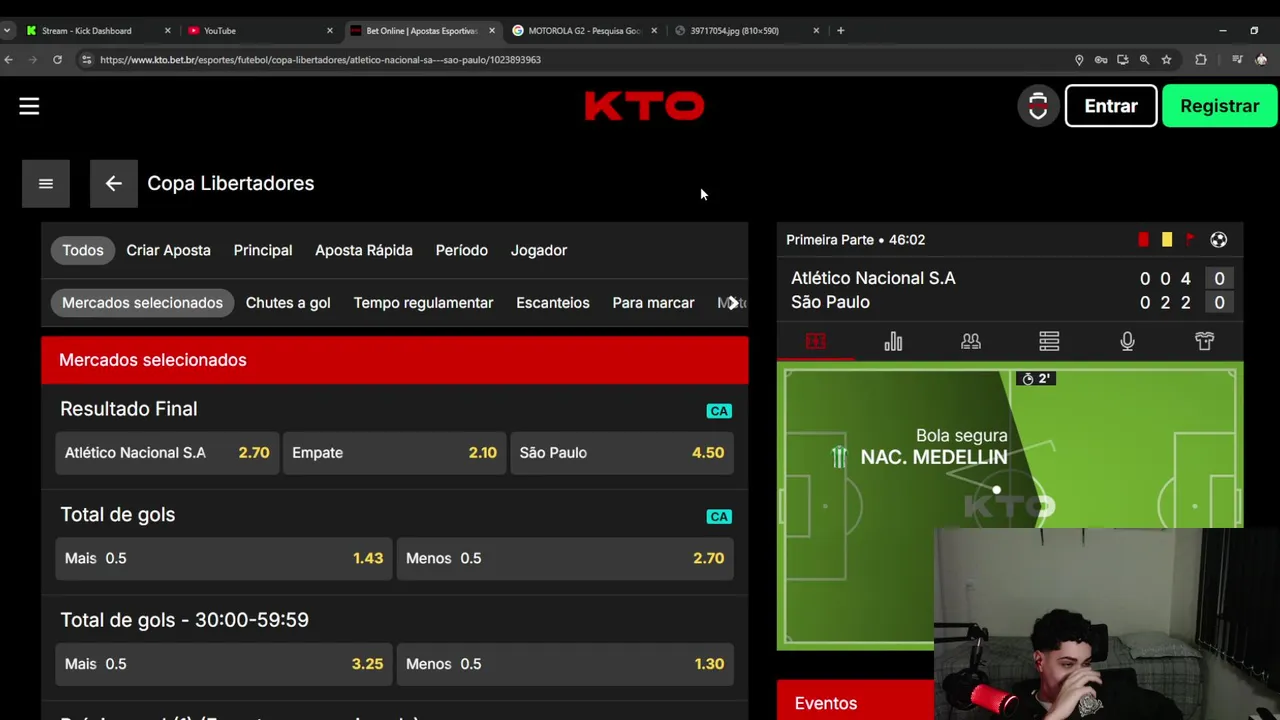Select the live pitch view tab icon
1280x720 pixels.
816,342
